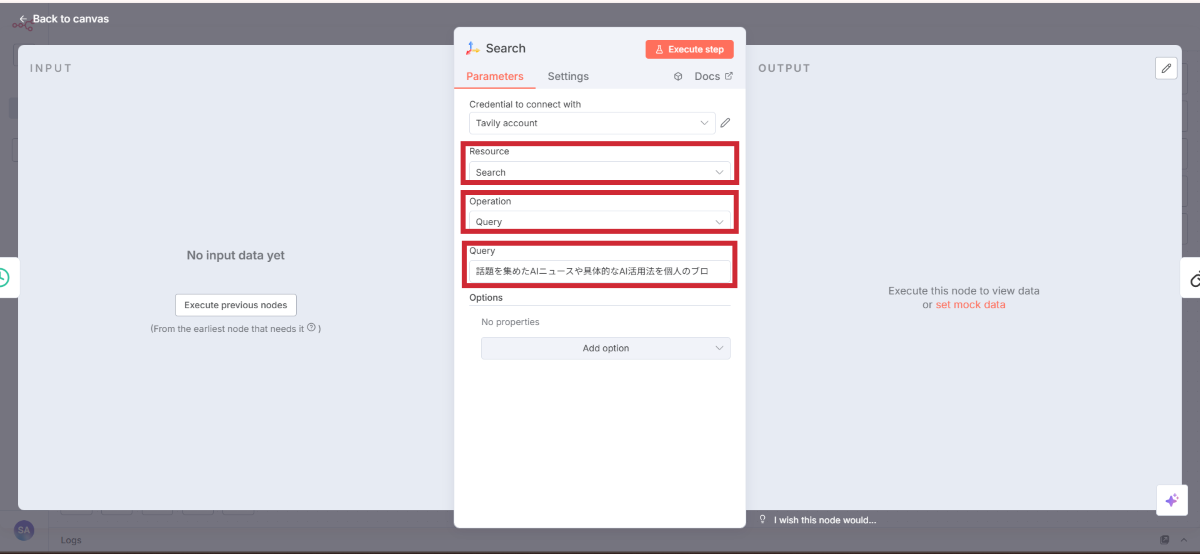
Task: Open the set mock data link
Action: (x=970, y=305)
